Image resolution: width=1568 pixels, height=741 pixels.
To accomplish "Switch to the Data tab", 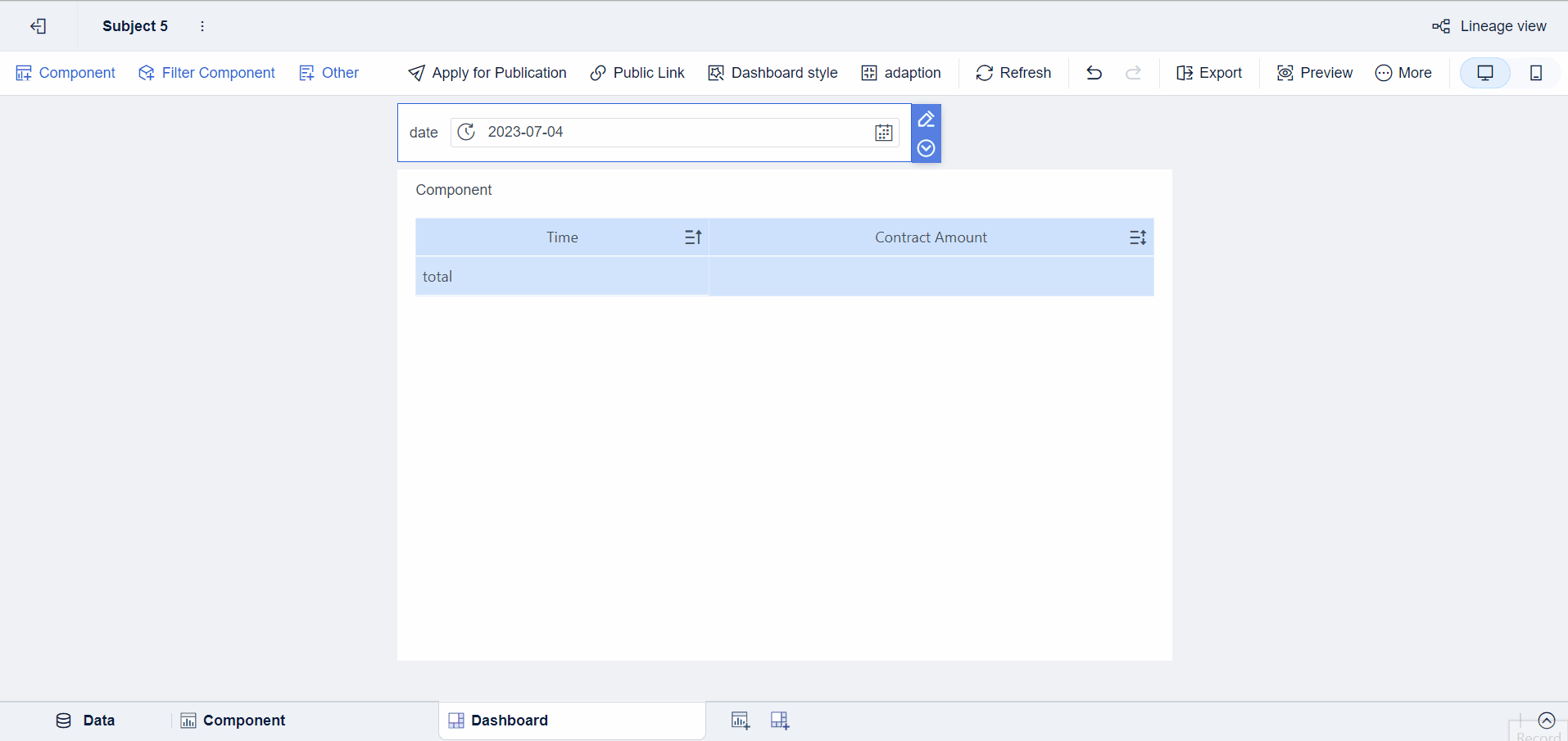I will (86, 721).
